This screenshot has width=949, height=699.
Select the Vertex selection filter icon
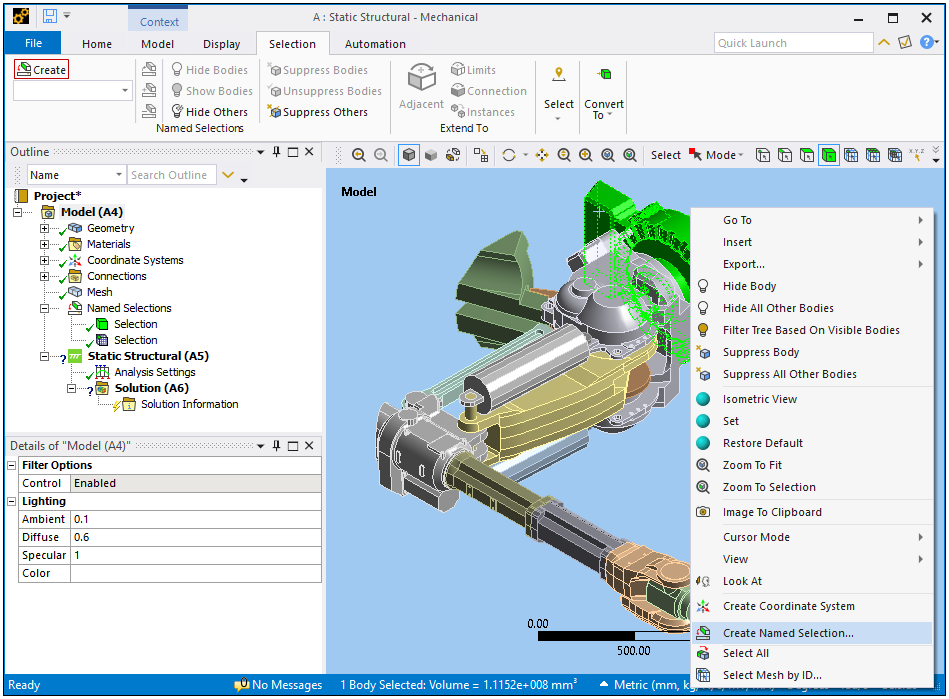[x=763, y=155]
